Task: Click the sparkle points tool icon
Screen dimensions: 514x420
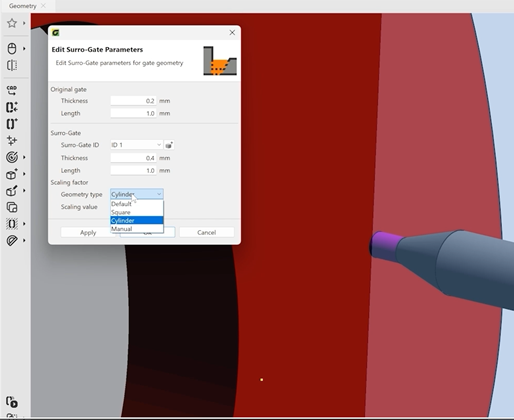Action: pos(12,140)
